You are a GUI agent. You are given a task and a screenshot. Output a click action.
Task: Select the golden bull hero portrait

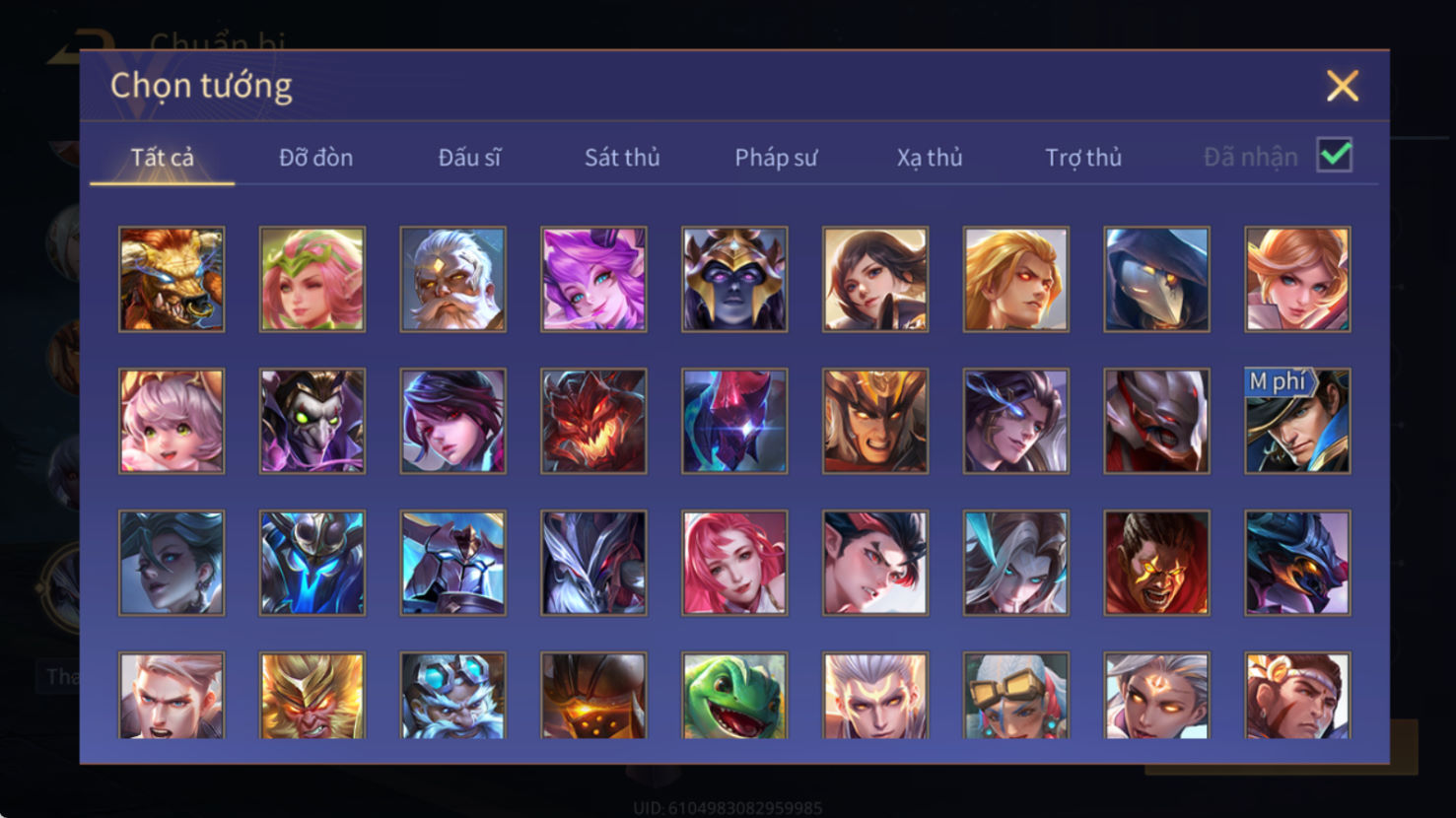172,279
